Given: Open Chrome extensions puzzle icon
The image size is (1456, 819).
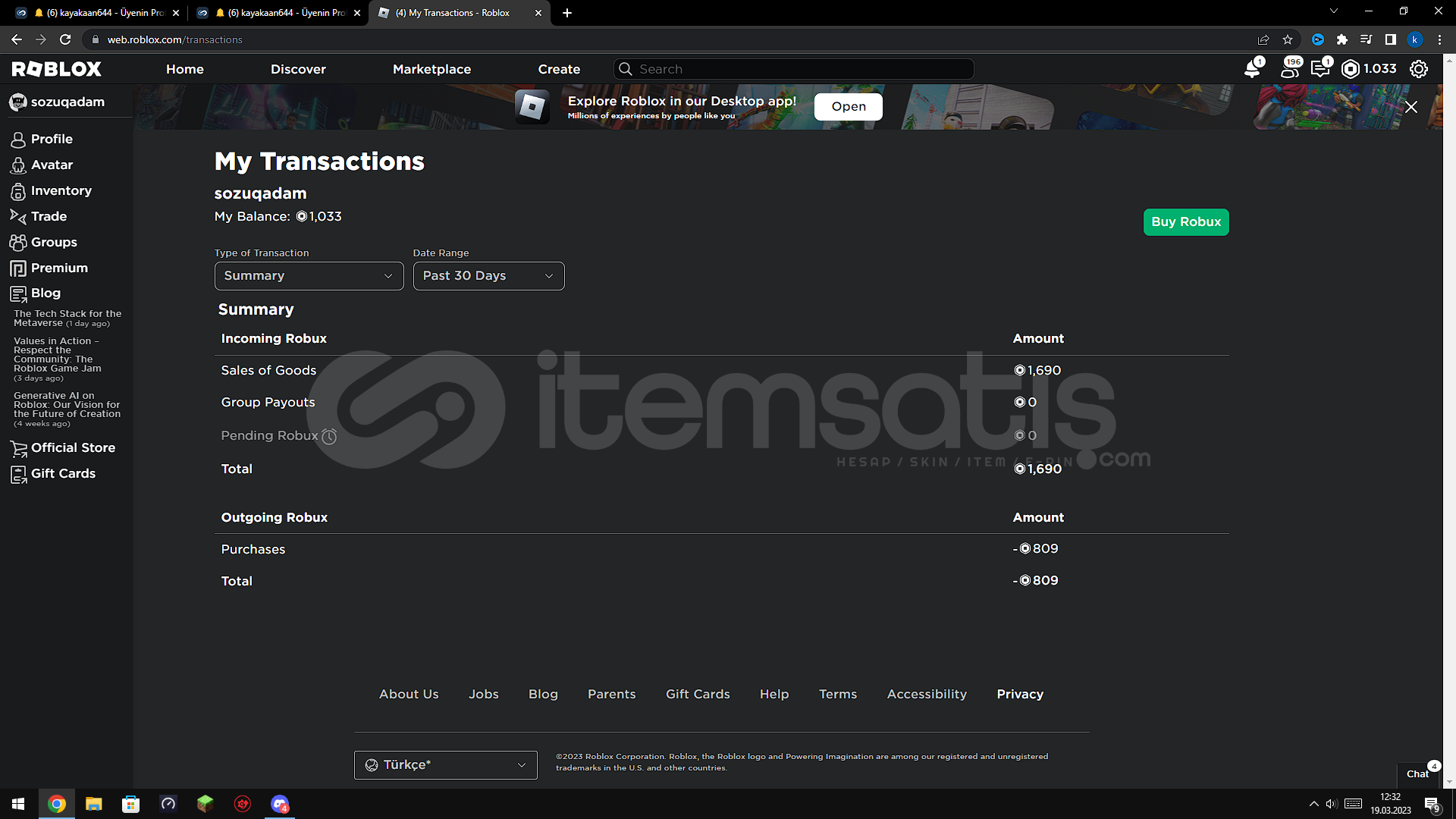Looking at the screenshot, I should click(x=1341, y=39).
